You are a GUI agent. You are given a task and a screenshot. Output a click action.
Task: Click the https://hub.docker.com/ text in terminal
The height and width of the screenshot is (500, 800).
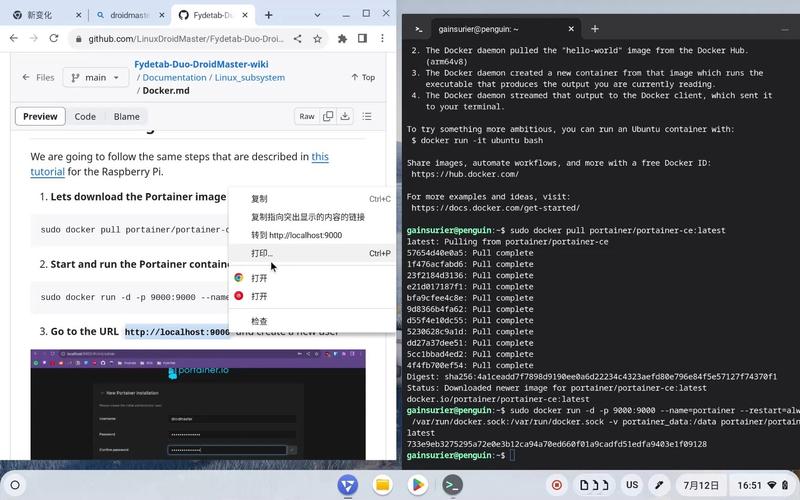coord(465,174)
